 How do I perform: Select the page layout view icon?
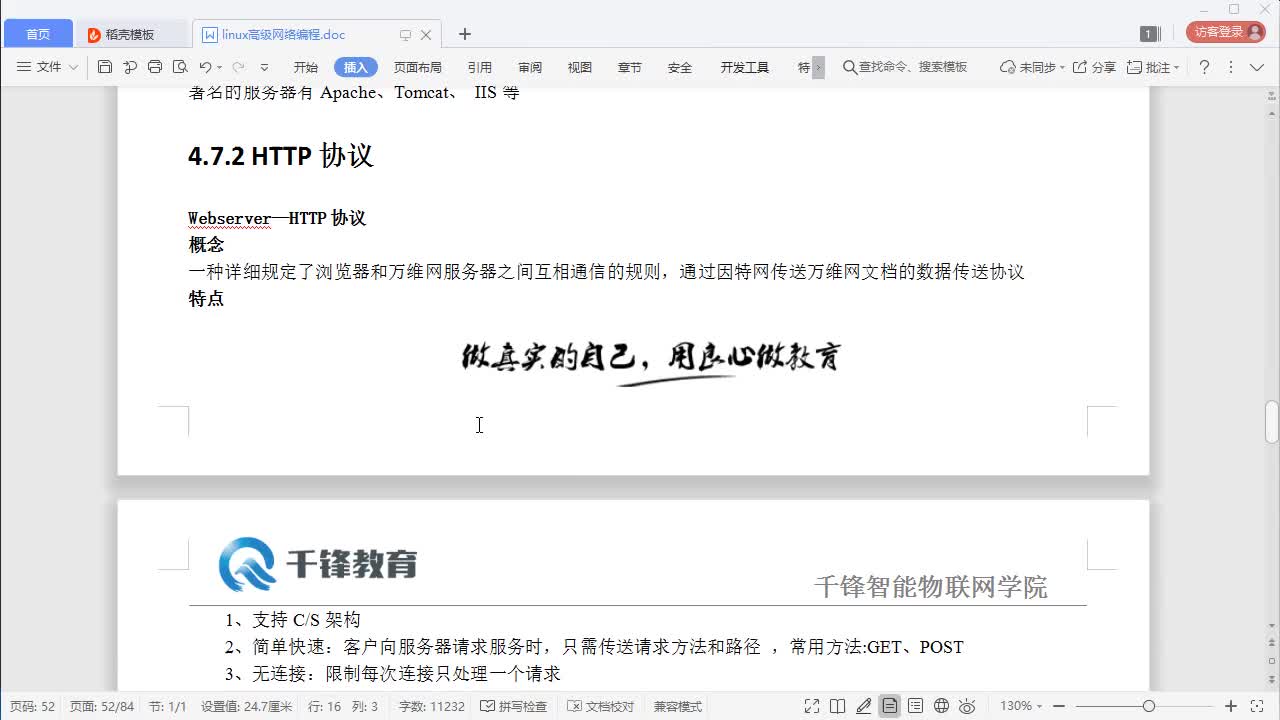(x=889, y=706)
